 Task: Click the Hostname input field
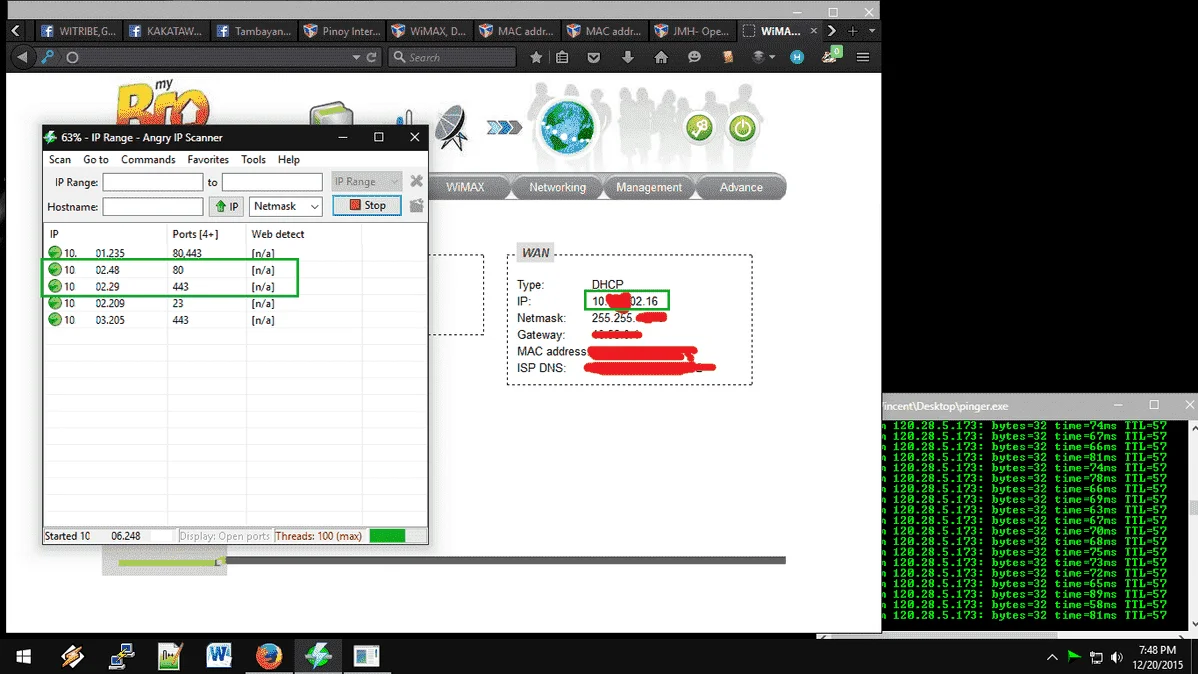point(153,206)
